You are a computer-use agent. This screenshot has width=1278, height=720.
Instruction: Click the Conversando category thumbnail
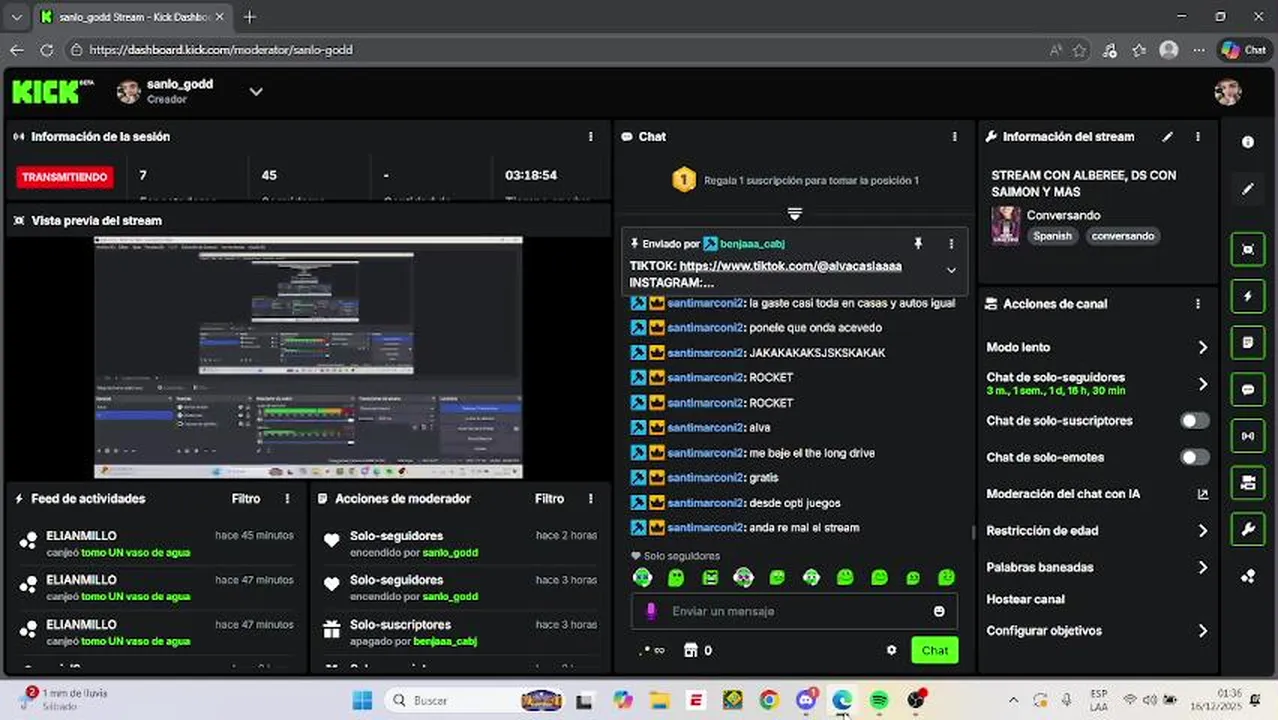(1005, 225)
